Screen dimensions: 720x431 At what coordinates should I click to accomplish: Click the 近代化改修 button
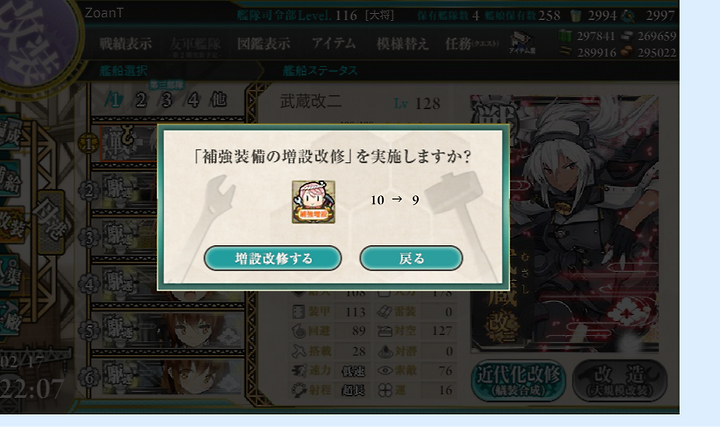518,381
